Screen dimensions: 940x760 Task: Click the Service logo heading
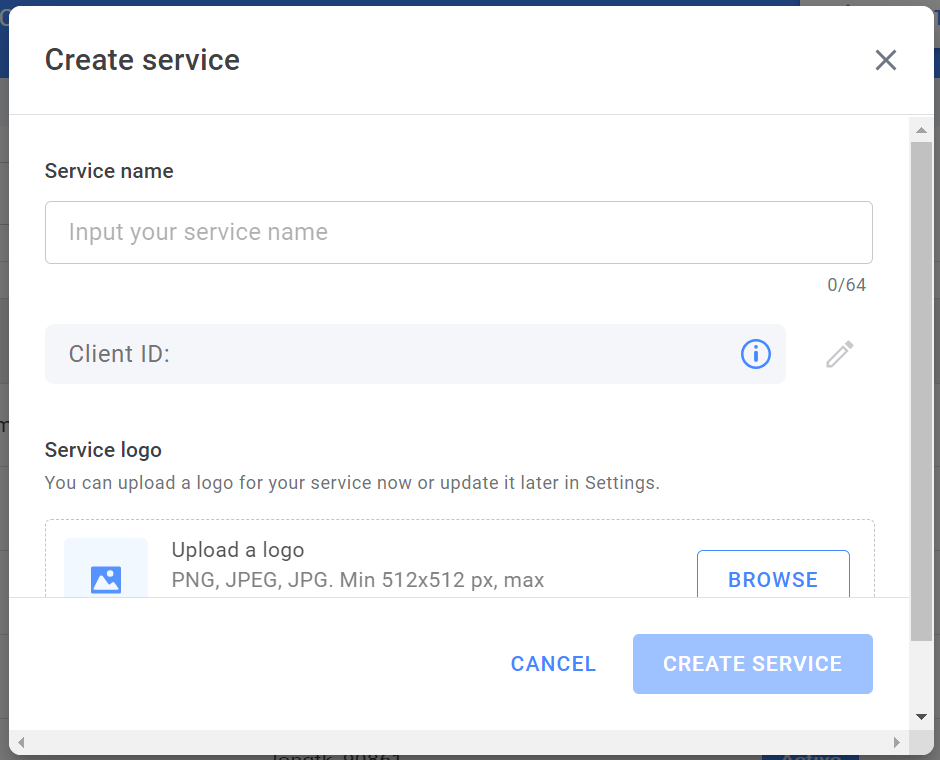click(103, 450)
